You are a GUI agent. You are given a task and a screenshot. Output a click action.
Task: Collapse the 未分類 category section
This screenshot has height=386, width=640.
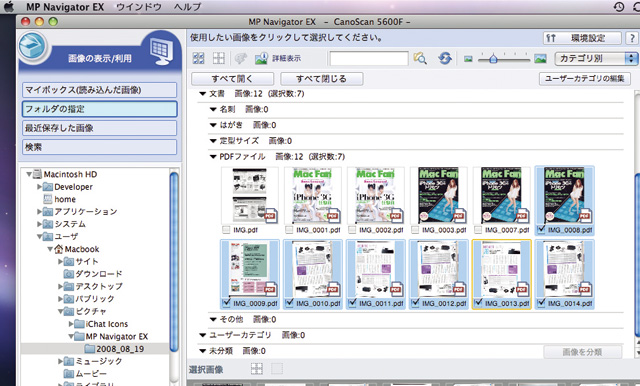click(202, 351)
